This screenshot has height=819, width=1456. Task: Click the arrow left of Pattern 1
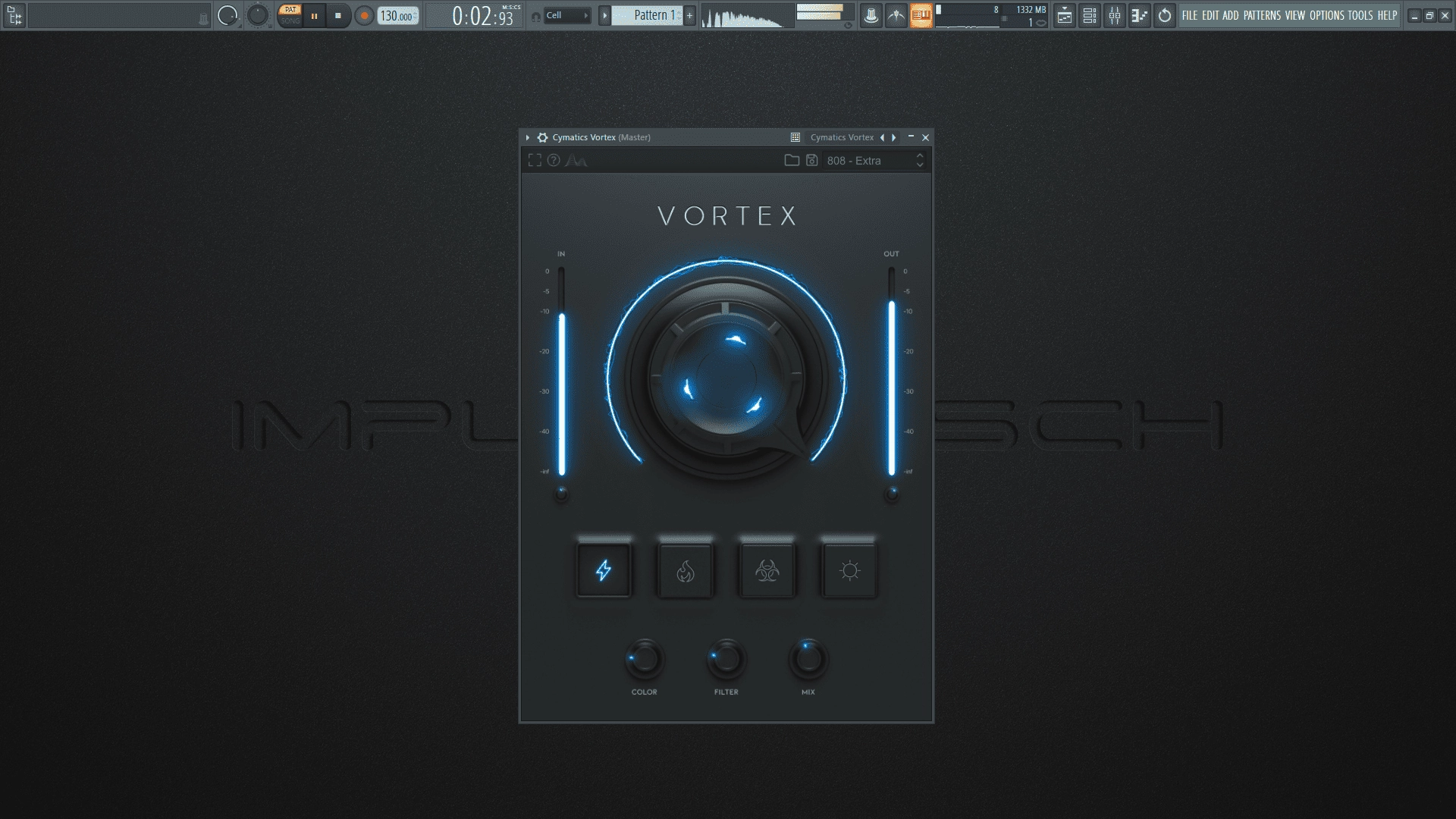coord(604,15)
